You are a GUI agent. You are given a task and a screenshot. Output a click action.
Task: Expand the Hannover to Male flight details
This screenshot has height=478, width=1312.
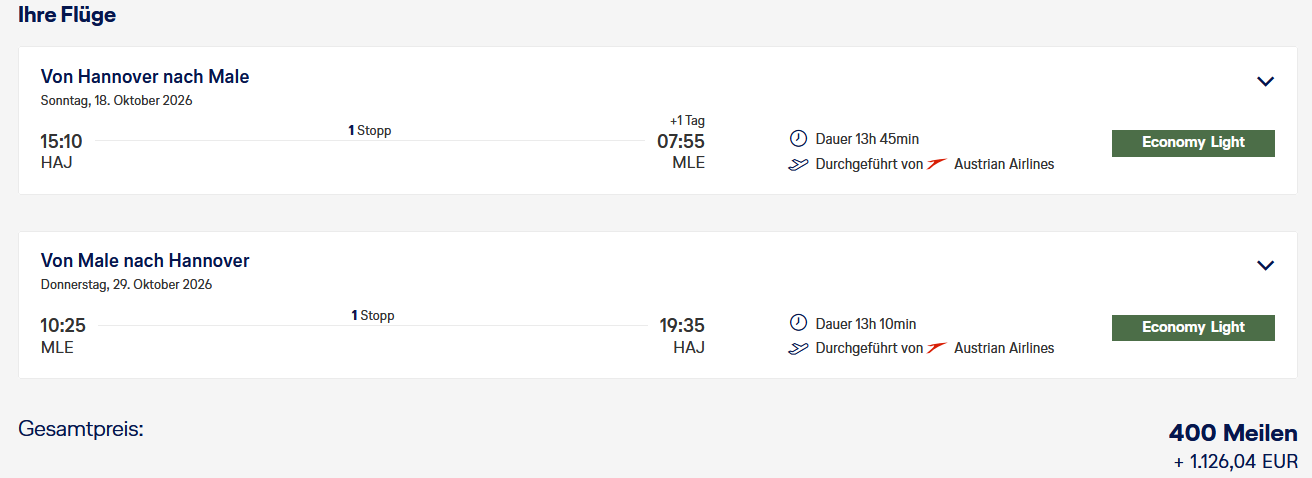tap(1265, 81)
